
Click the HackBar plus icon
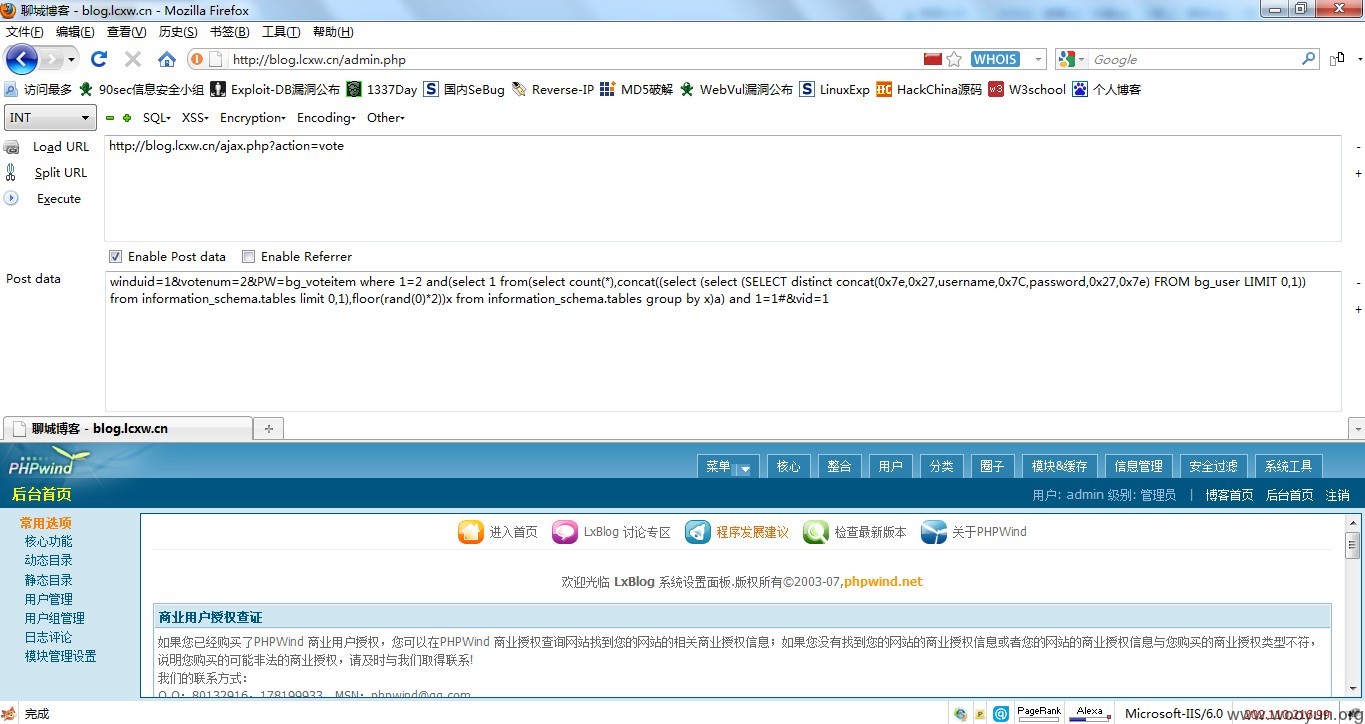tap(127, 118)
